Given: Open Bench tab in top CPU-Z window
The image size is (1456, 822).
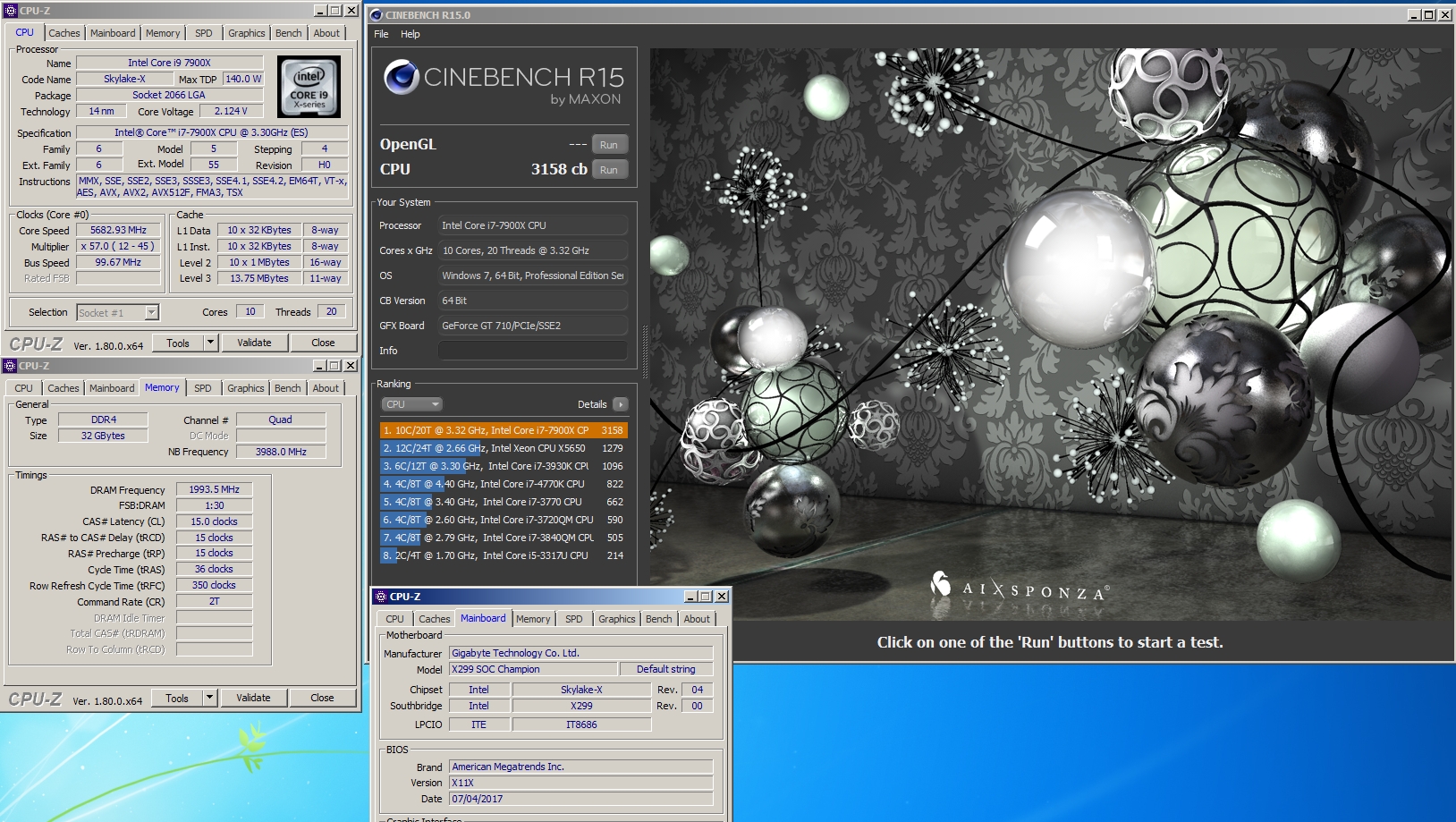Looking at the screenshot, I should [x=289, y=33].
